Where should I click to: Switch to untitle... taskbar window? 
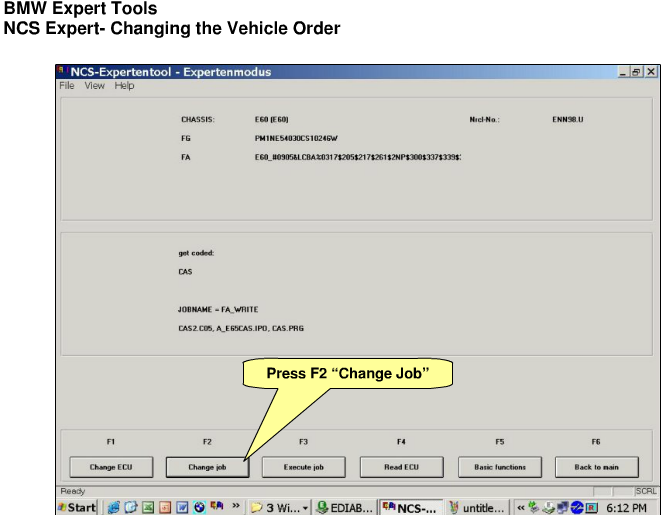click(477, 507)
